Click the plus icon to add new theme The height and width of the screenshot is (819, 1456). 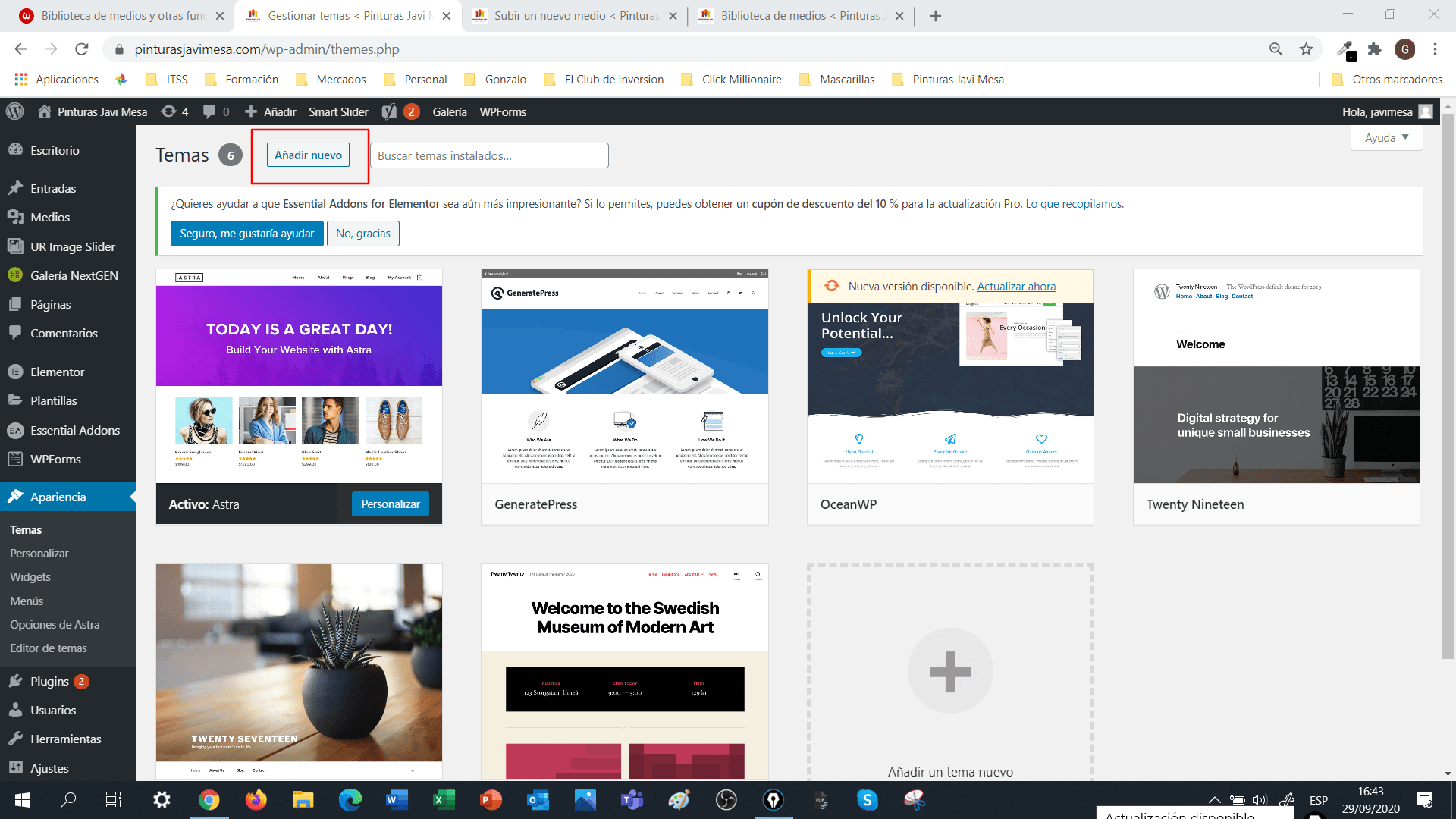[x=950, y=671]
